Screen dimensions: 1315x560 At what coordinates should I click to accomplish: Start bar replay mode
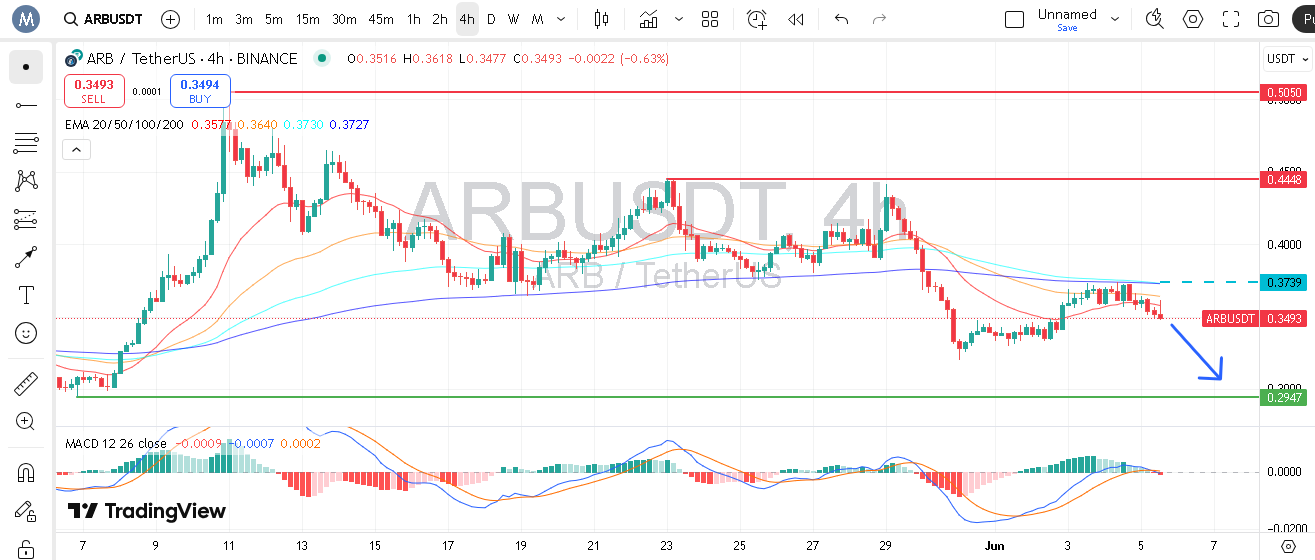click(x=796, y=19)
